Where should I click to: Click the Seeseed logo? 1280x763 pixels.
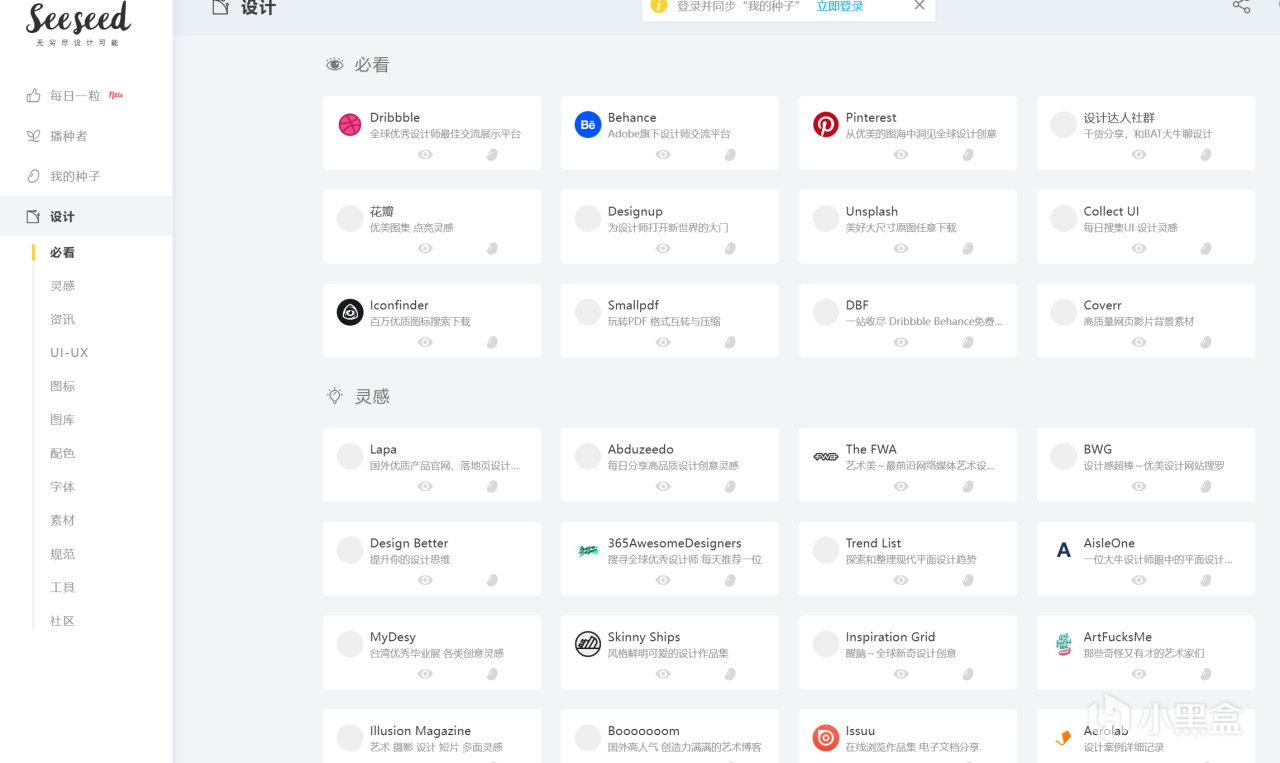[78, 24]
